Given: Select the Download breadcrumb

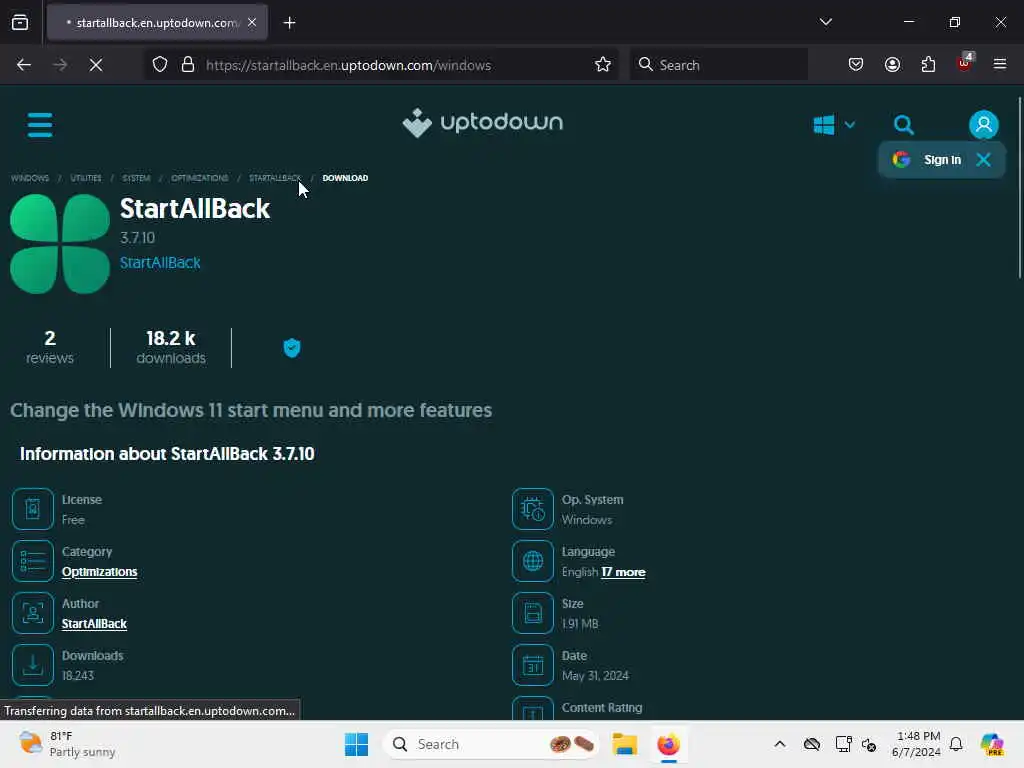Looking at the screenshot, I should (x=345, y=178).
